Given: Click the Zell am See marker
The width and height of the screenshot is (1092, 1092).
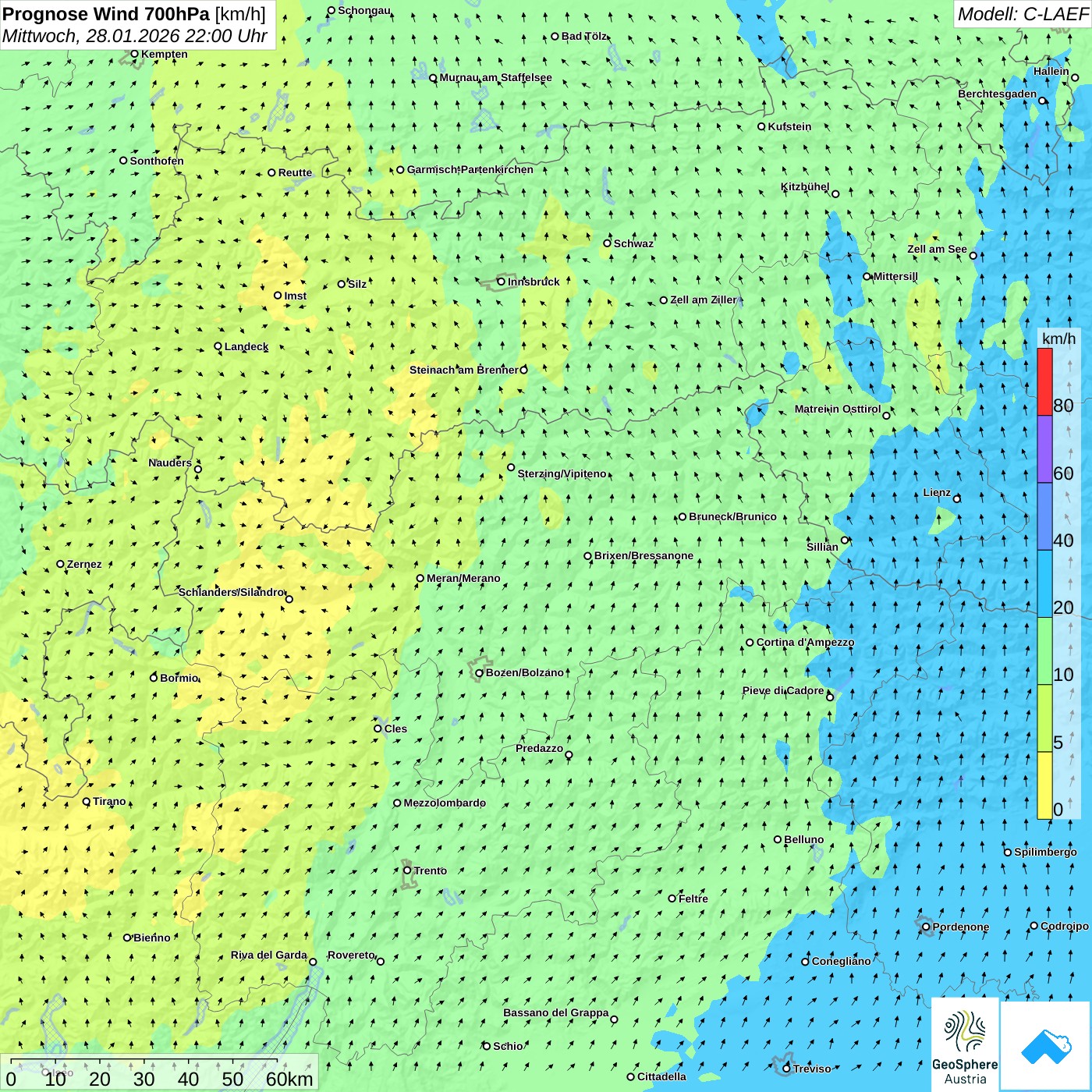Looking at the screenshot, I should [x=973, y=255].
